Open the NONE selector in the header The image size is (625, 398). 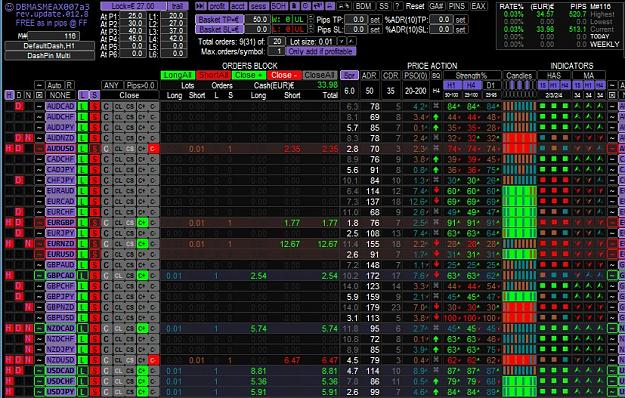coord(60,95)
